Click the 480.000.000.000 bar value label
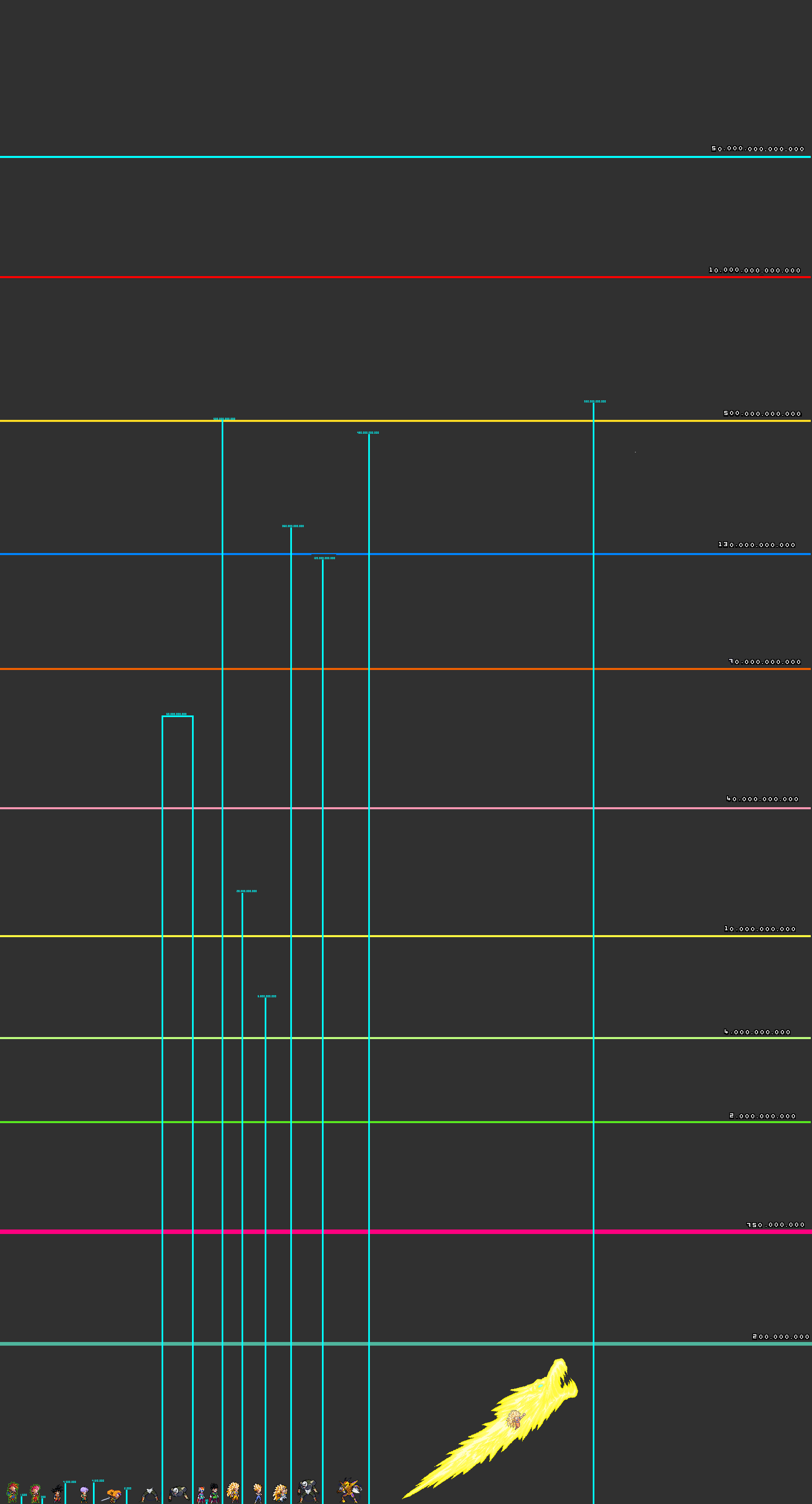Viewport: 812px width, 1504px height. [368, 432]
